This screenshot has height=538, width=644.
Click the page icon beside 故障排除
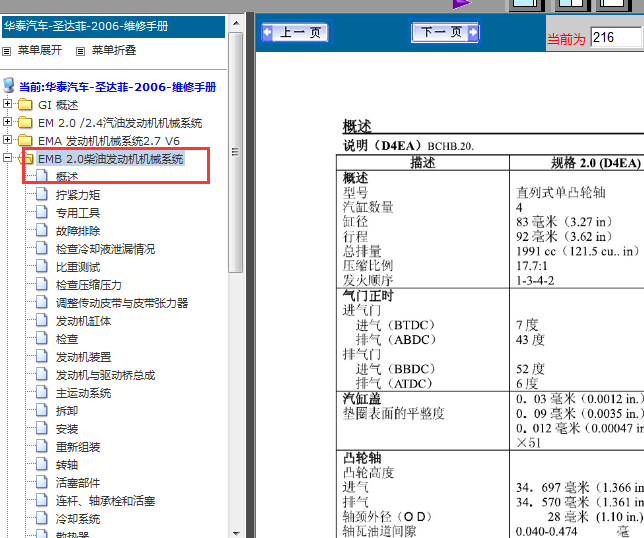[41, 230]
